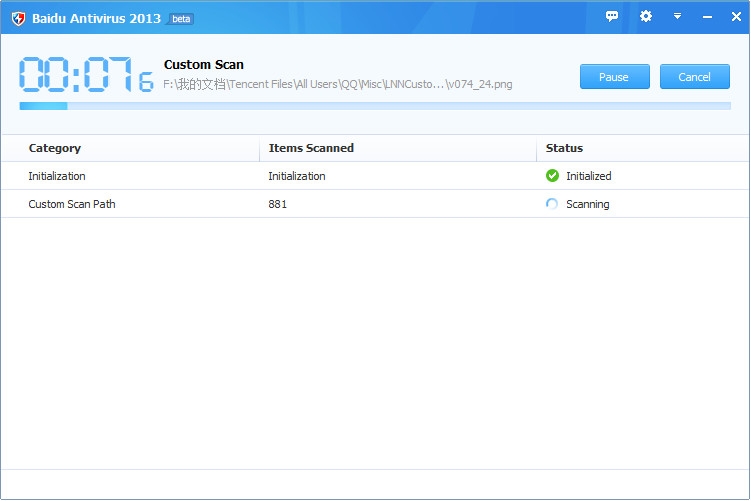Click the green Initialized checkmark icon

tap(552, 176)
